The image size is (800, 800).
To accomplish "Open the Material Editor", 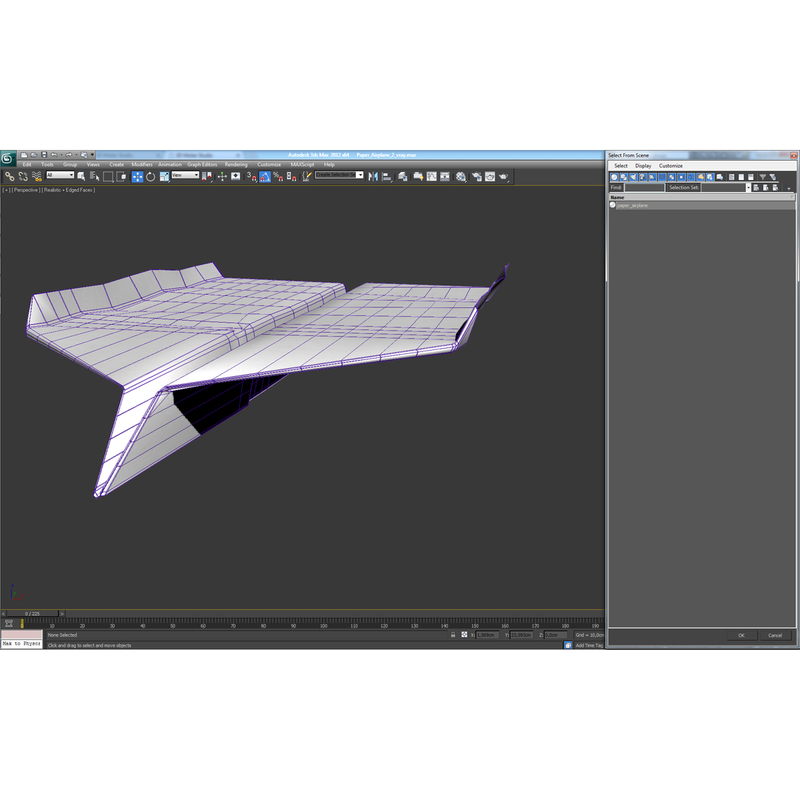I will (x=460, y=176).
